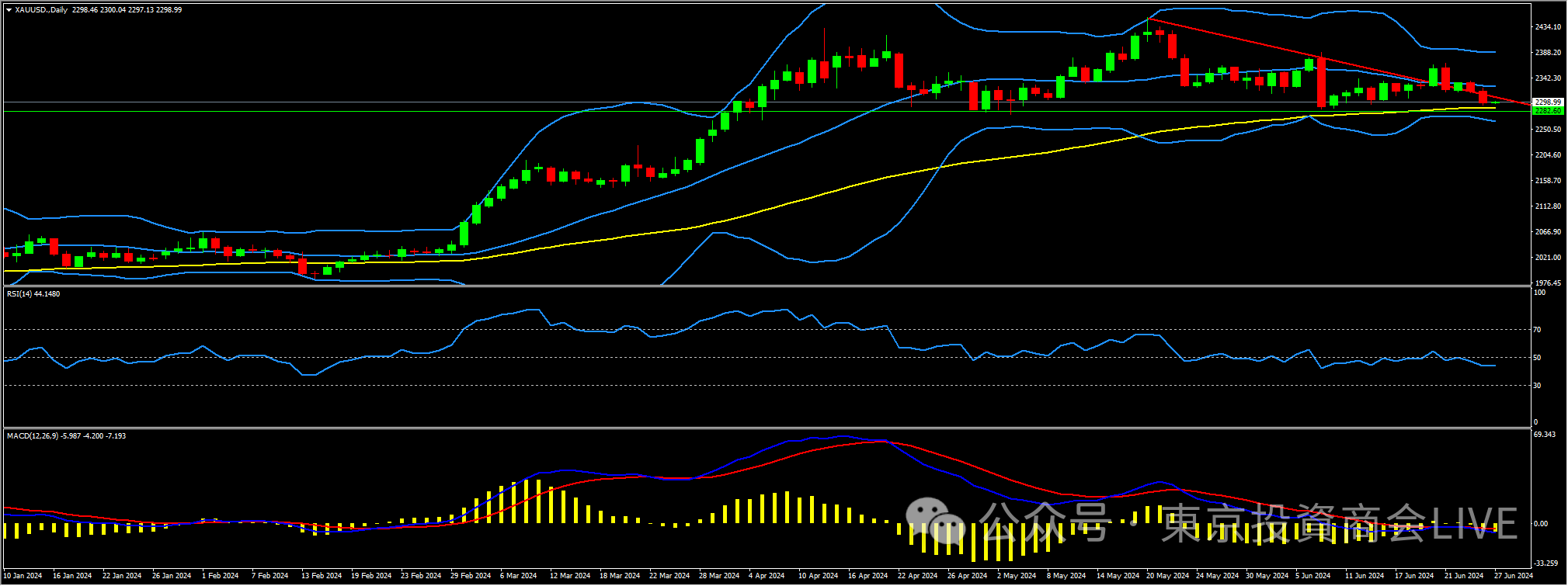The width and height of the screenshot is (1568, 586).
Task: Select the RSI(14) 44.1480 indicator label
Action: (x=33, y=294)
